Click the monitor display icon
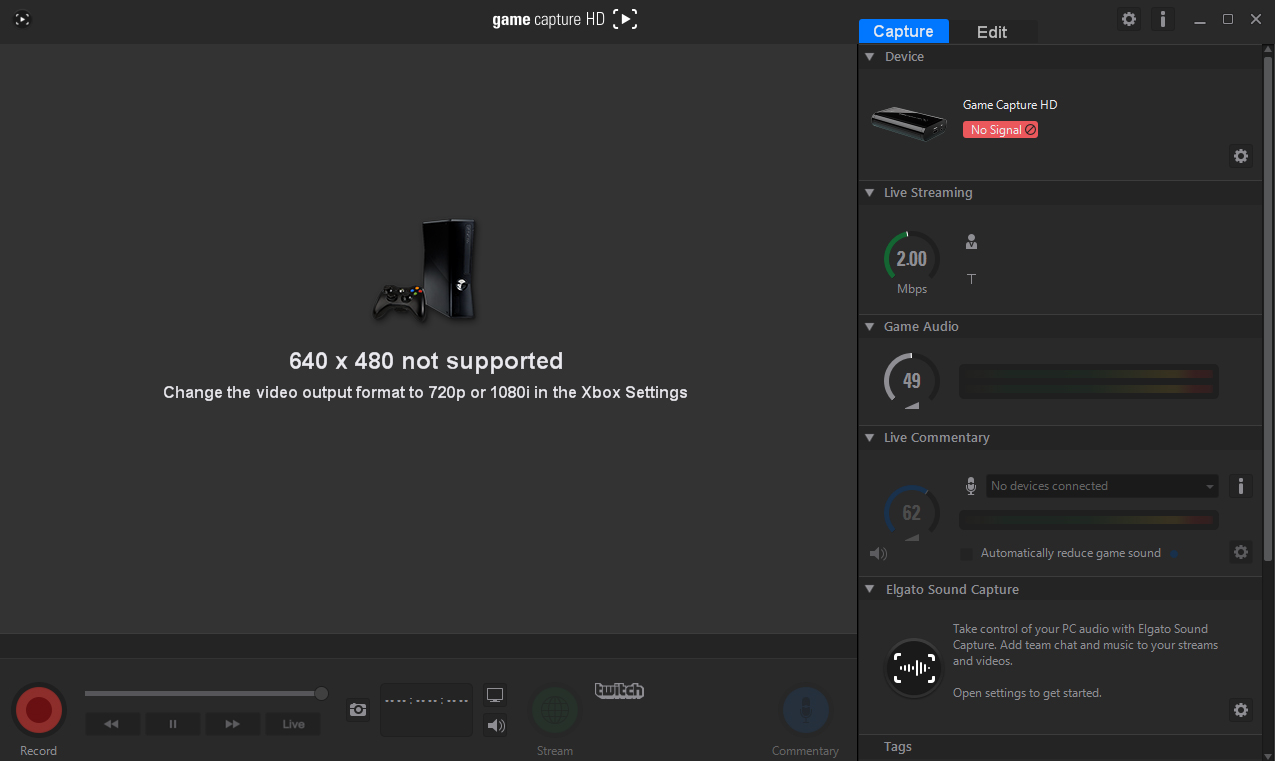The height and width of the screenshot is (761, 1275). pos(495,695)
